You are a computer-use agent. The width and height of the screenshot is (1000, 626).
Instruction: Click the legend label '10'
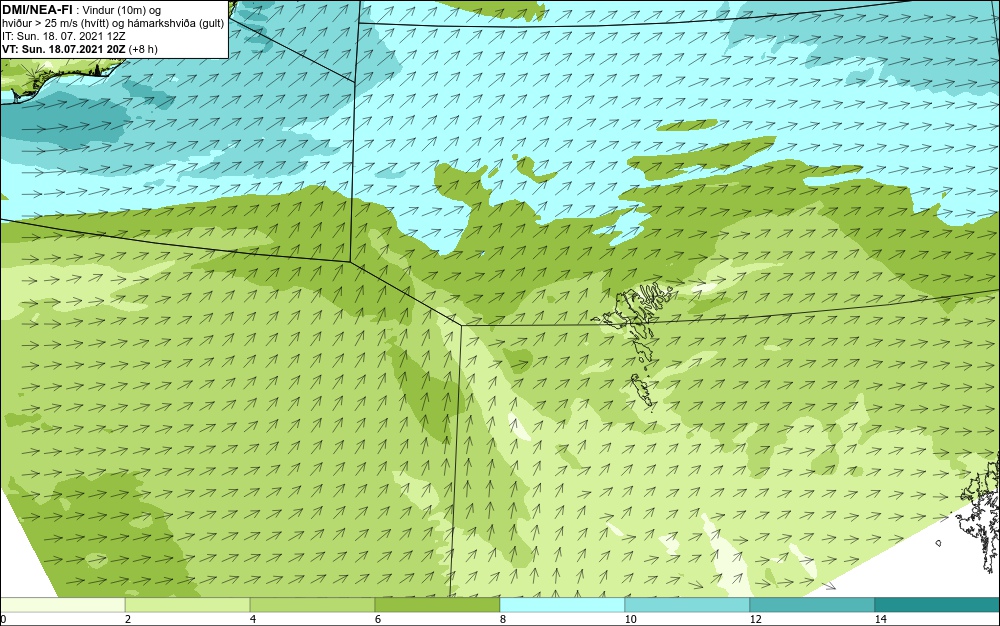coord(631,619)
